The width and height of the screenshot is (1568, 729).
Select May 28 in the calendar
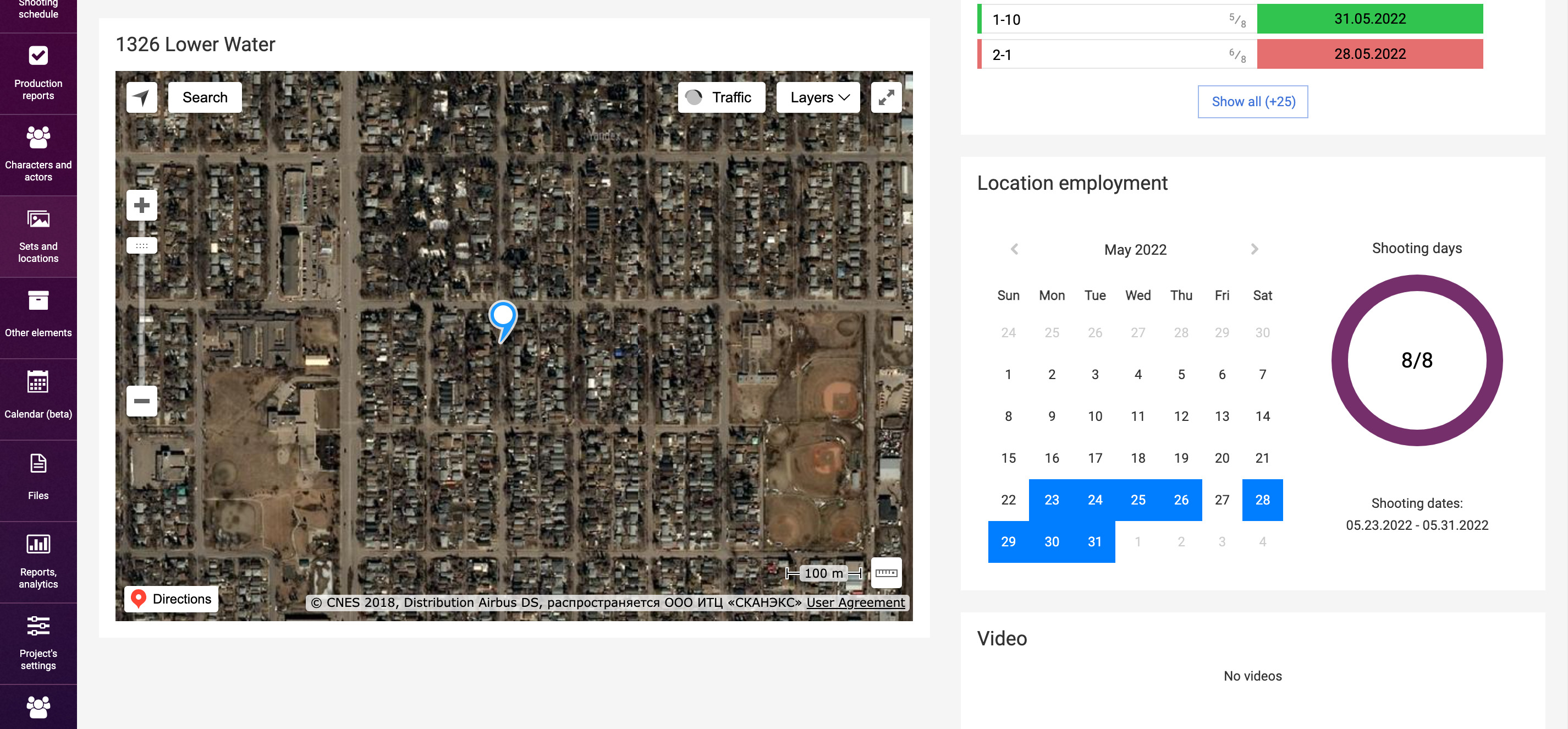1262,500
